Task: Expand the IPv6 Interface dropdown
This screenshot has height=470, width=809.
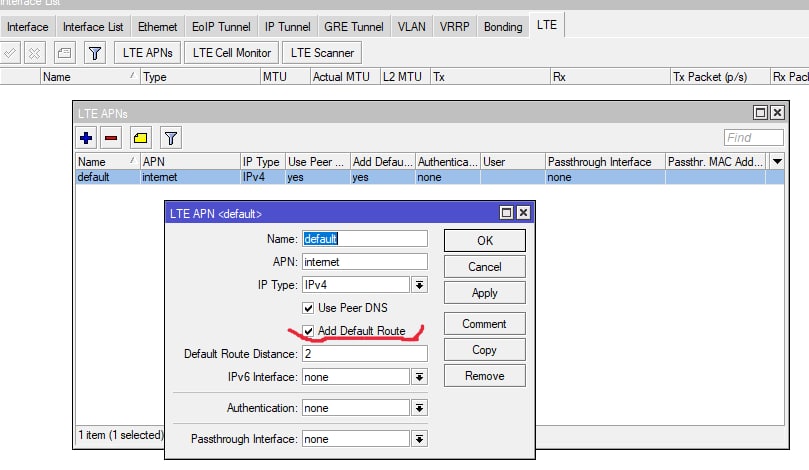Action: (x=419, y=377)
